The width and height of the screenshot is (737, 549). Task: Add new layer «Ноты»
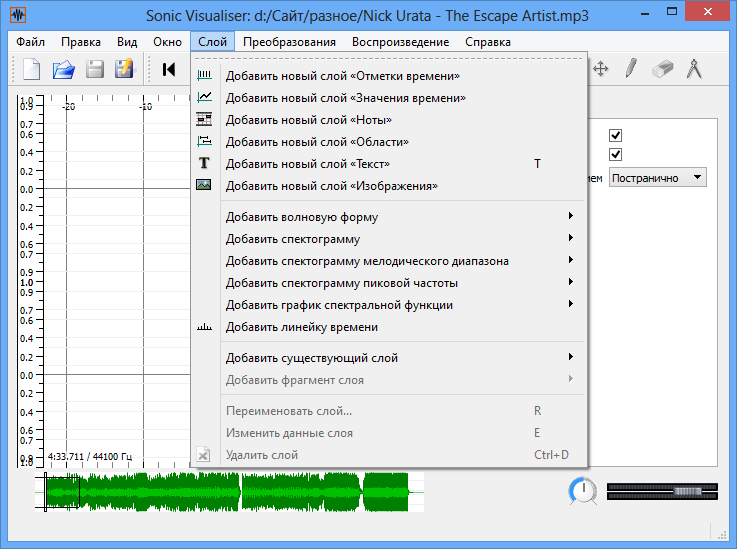[389, 120]
